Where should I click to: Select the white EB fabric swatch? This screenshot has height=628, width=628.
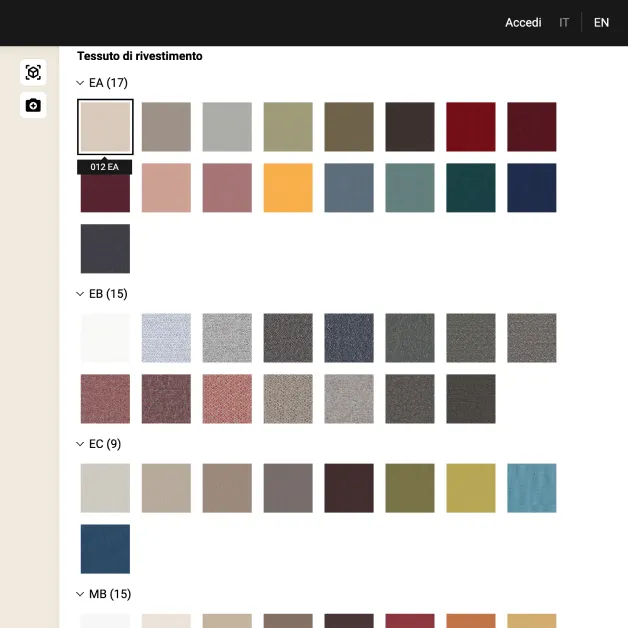pyautogui.click(x=105, y=338)
